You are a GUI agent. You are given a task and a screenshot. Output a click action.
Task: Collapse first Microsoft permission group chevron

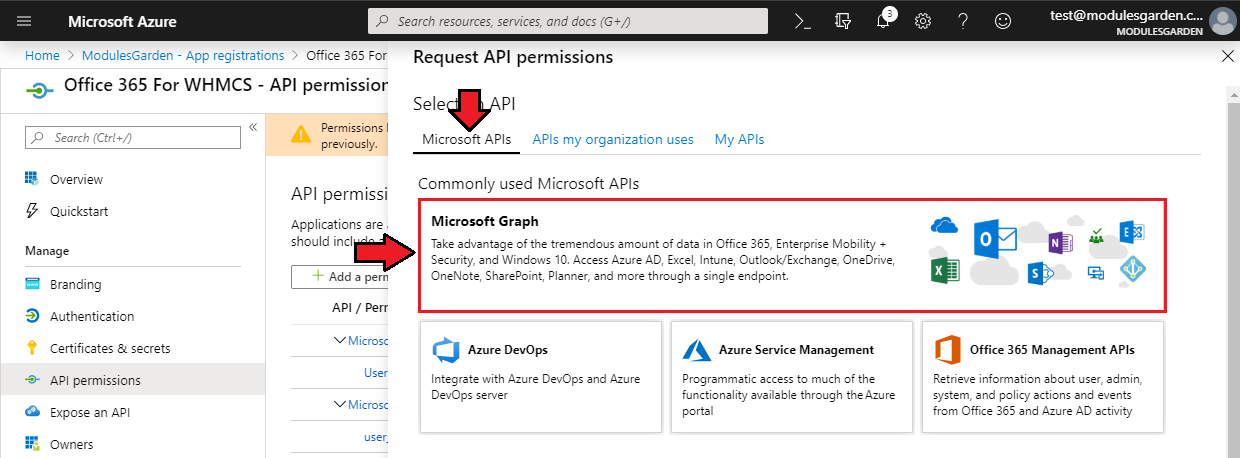340,341
